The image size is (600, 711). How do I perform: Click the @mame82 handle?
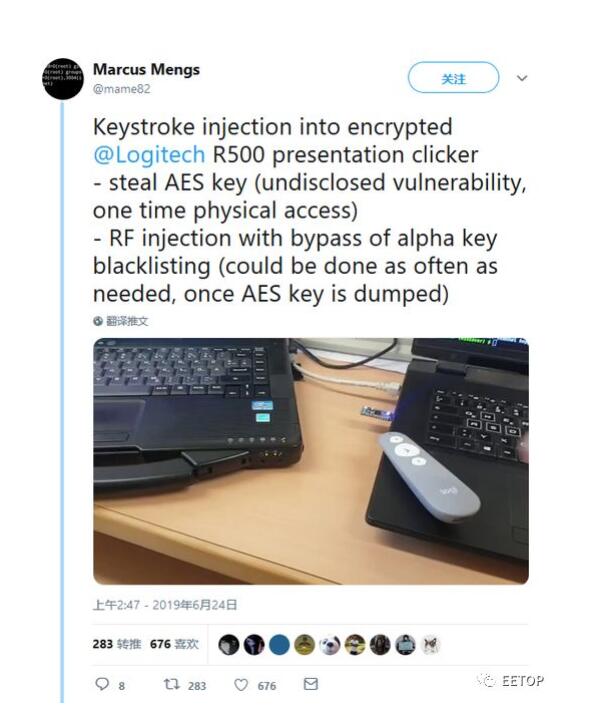click(122, 89)
